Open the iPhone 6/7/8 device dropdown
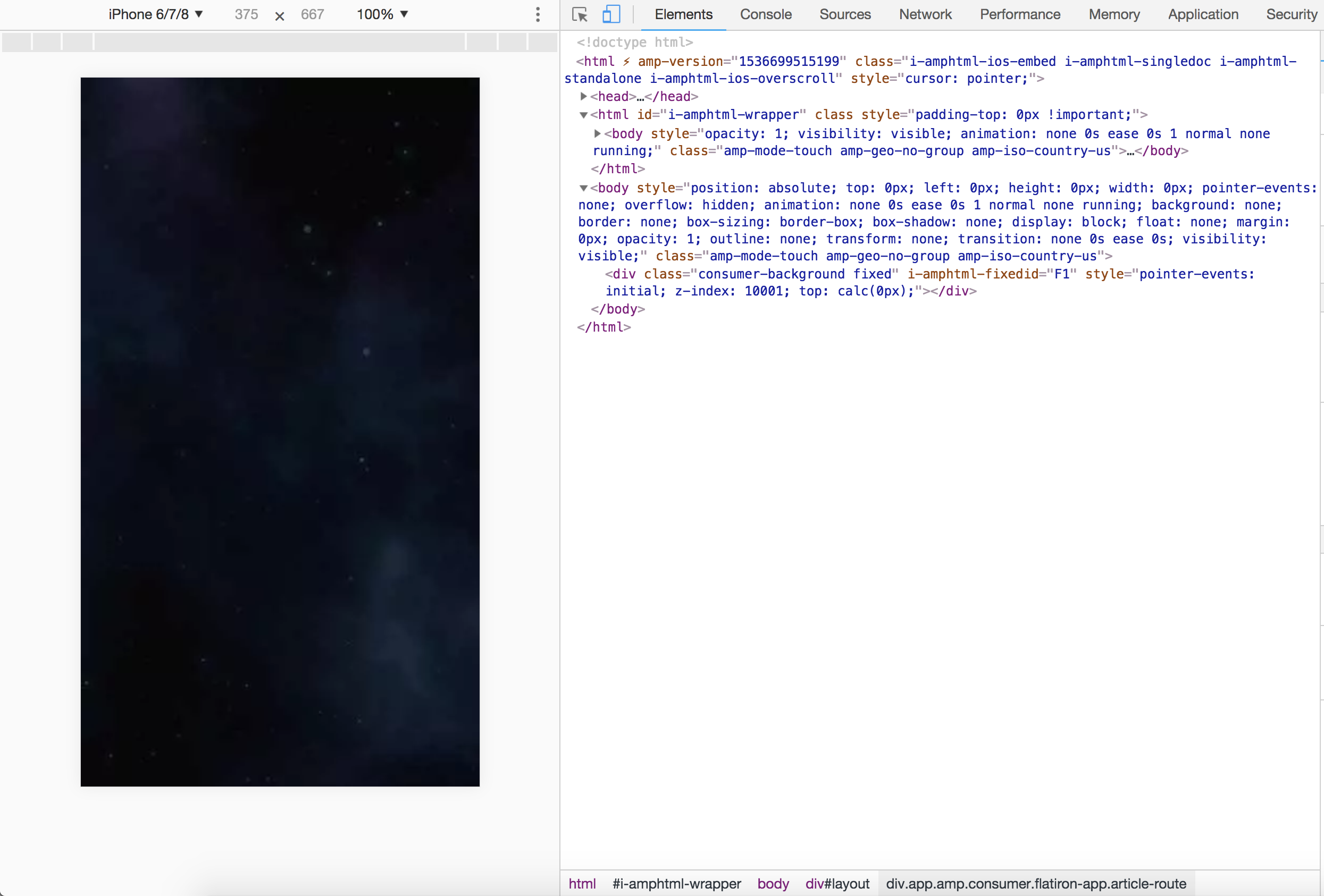Viewport: 1324px width, 896px height. tap(155, 14)
